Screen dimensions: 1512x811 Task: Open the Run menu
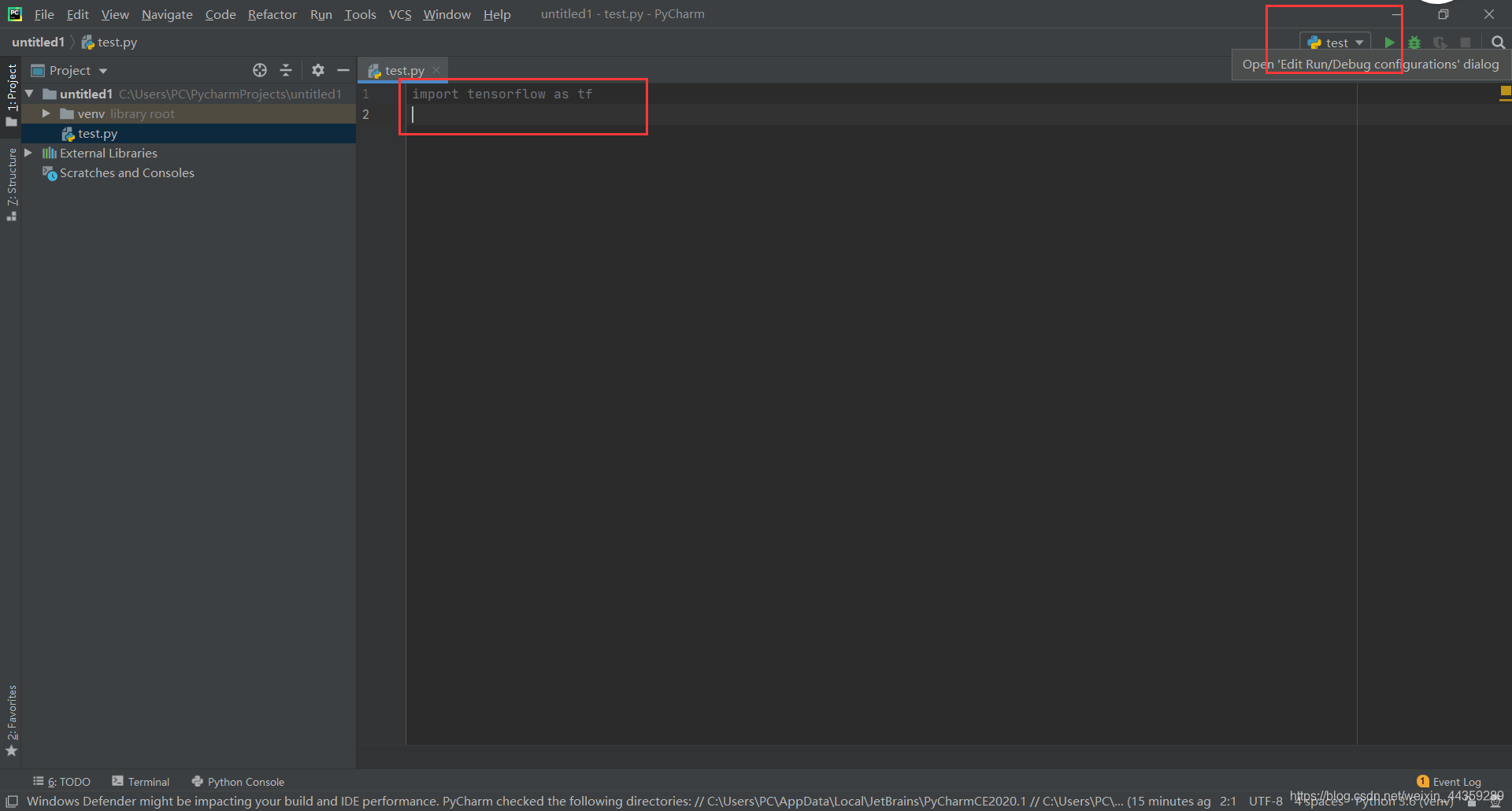[x=321, y=14]
